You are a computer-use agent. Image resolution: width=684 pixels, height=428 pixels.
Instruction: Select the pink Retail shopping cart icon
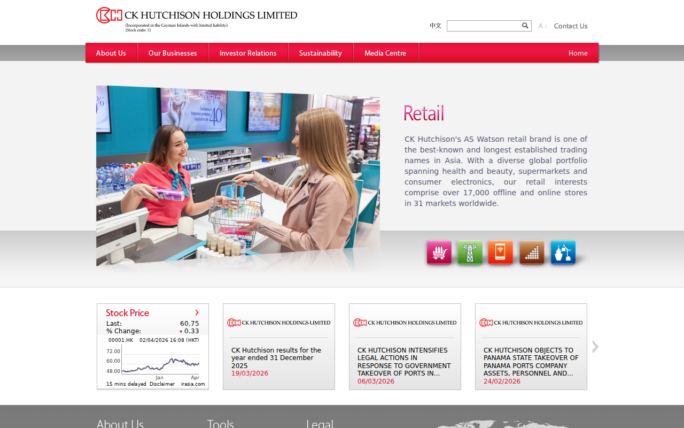click(x=439, y=253)
